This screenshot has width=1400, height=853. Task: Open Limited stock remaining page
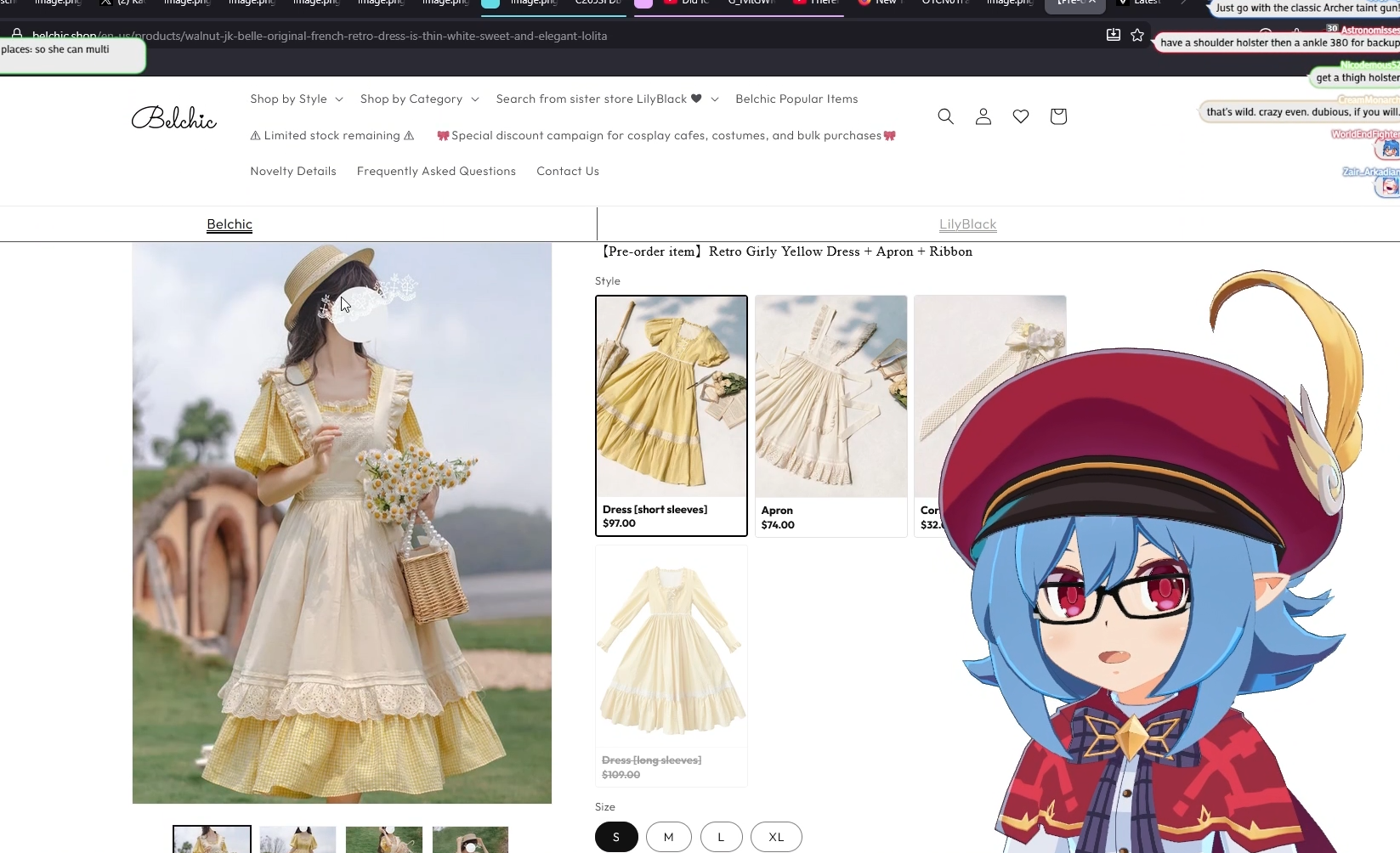point(332,135)
